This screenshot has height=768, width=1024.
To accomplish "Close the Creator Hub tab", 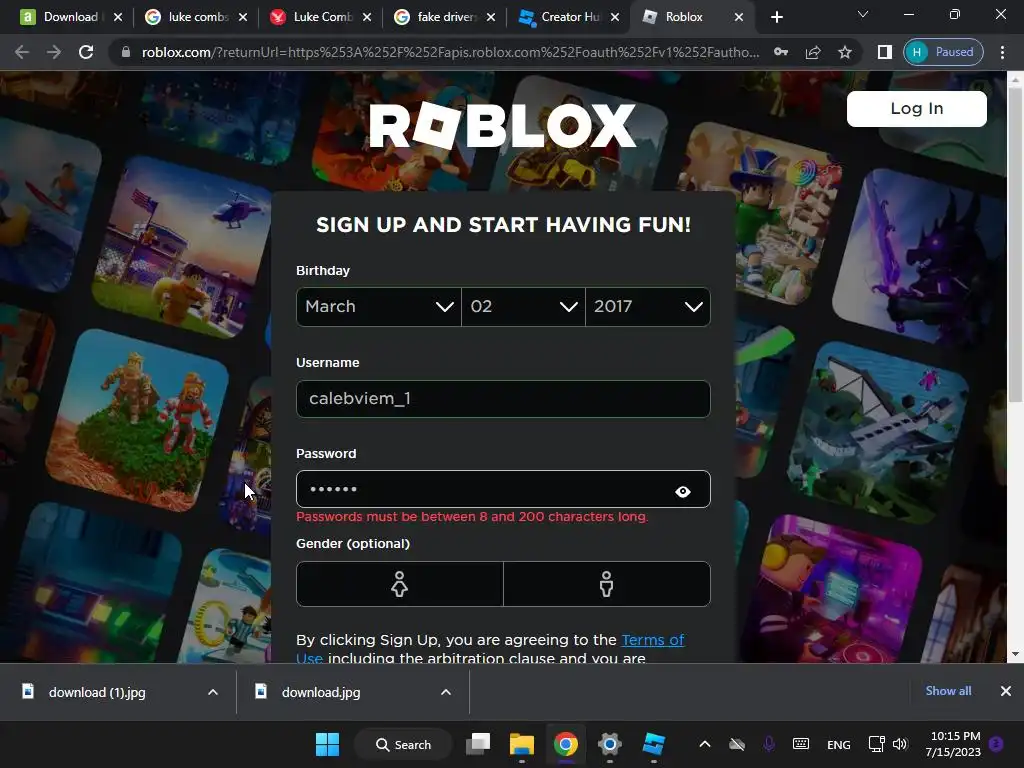I will [615, 17].
